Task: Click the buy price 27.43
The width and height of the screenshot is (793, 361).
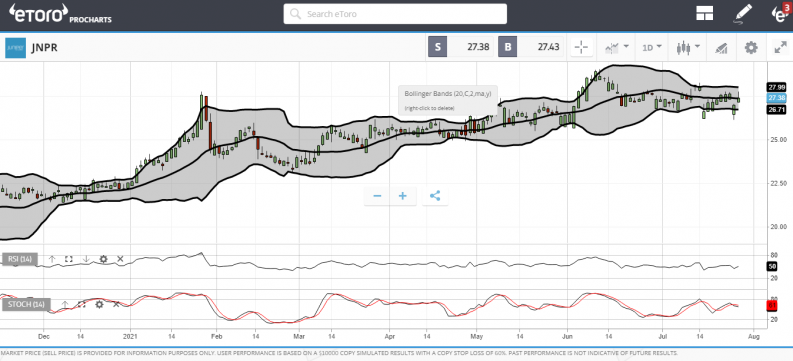Action: tap(548, 48)
